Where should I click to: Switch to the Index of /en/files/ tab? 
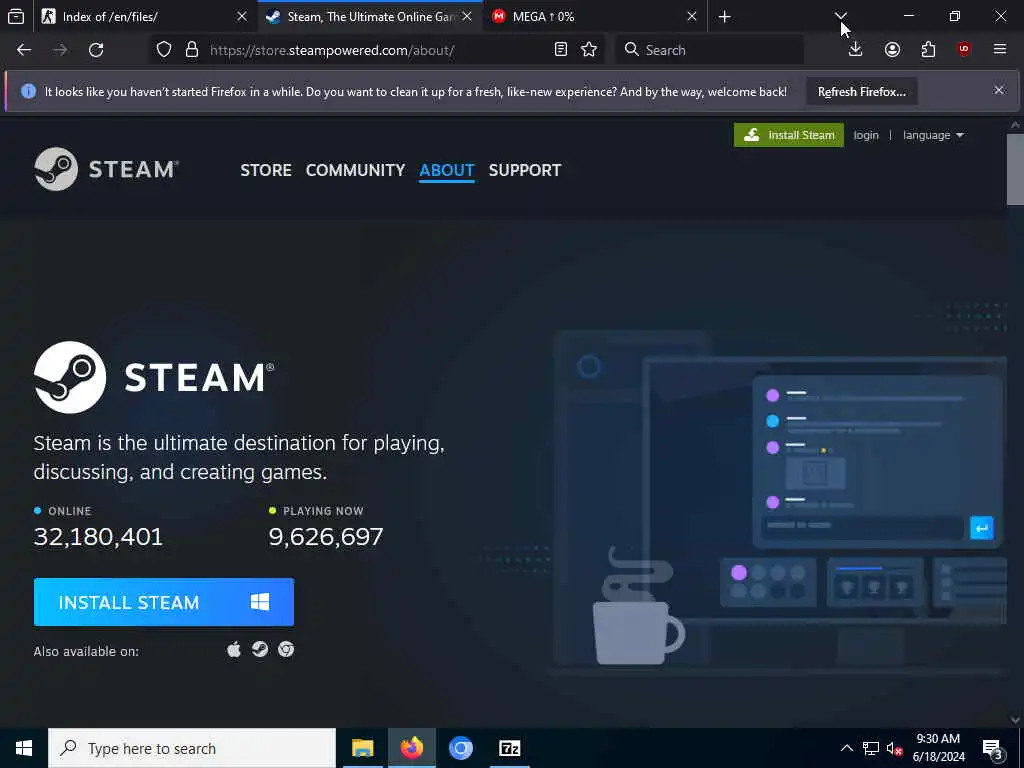point(145,16)
